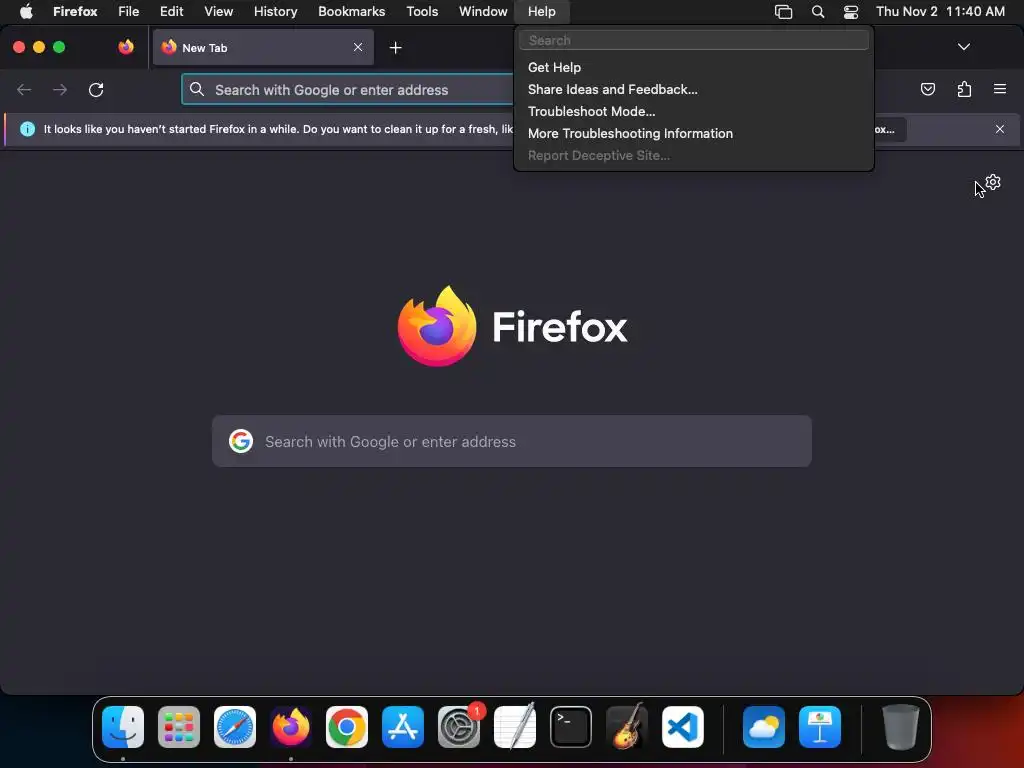Open App Store from the Dock
This screenshot has width=1024, height=768.
tap(403, 727)
